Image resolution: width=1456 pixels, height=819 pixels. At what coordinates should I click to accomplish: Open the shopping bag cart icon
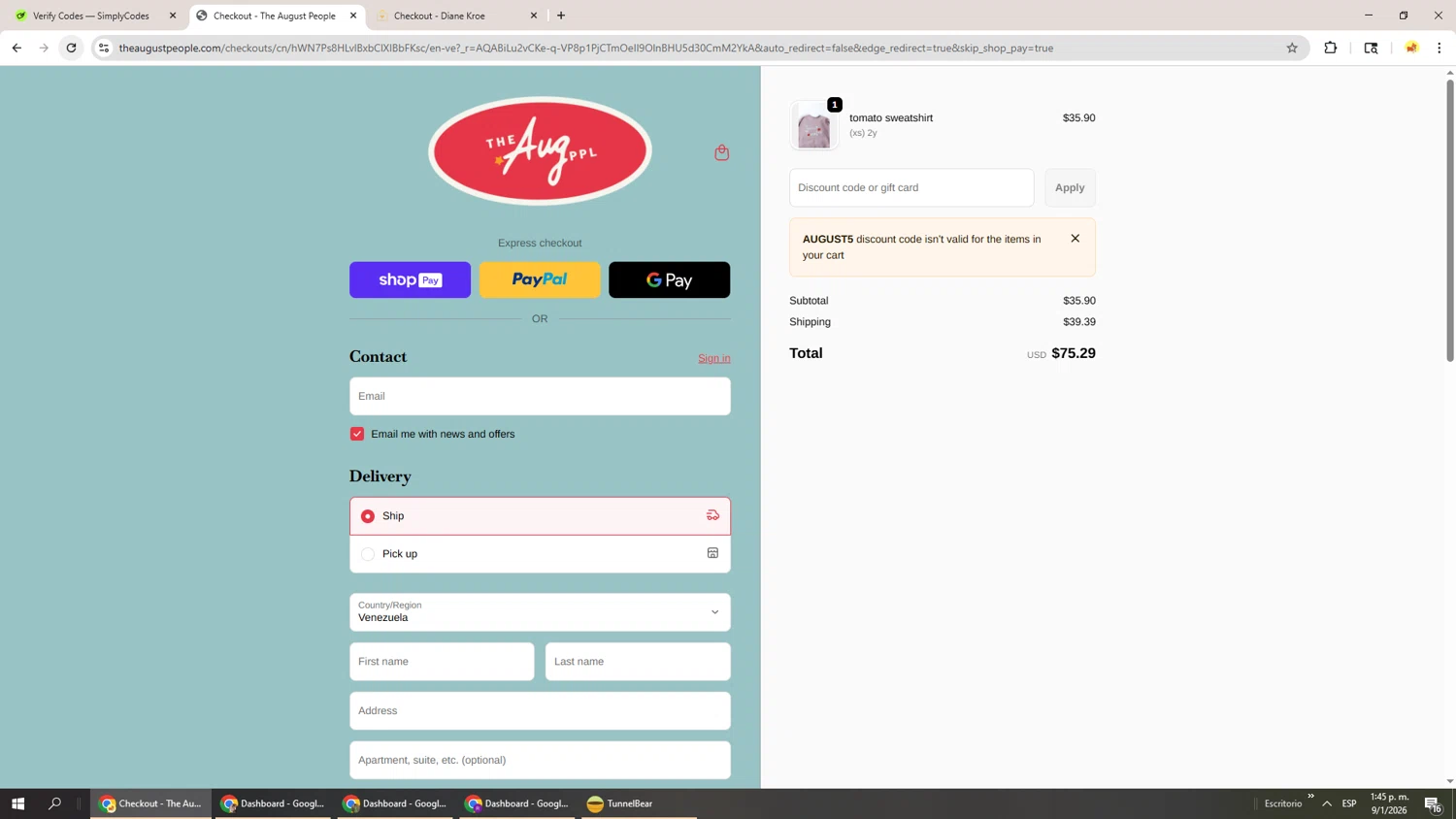click(721, 152)
